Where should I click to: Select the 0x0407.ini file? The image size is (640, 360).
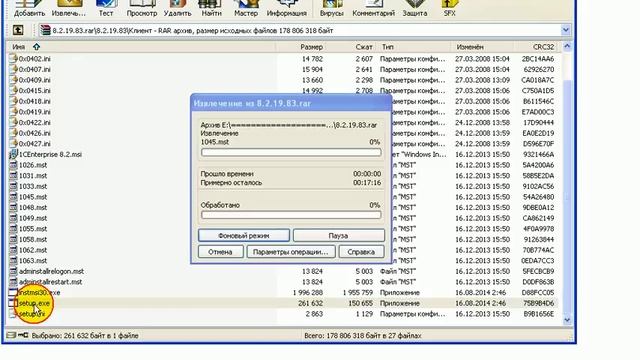(35, 69)
